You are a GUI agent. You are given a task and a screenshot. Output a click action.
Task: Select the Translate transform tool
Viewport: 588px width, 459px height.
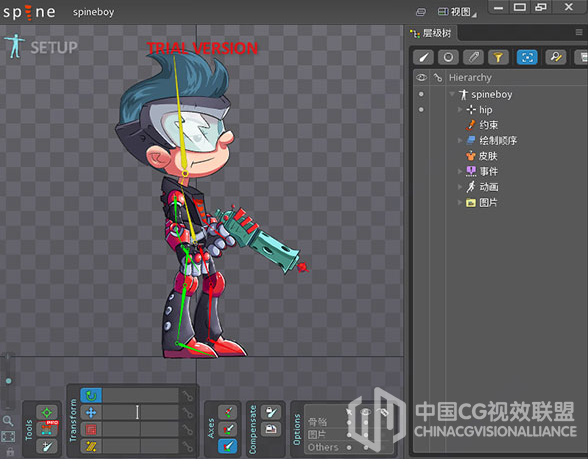tap(91, 412)
